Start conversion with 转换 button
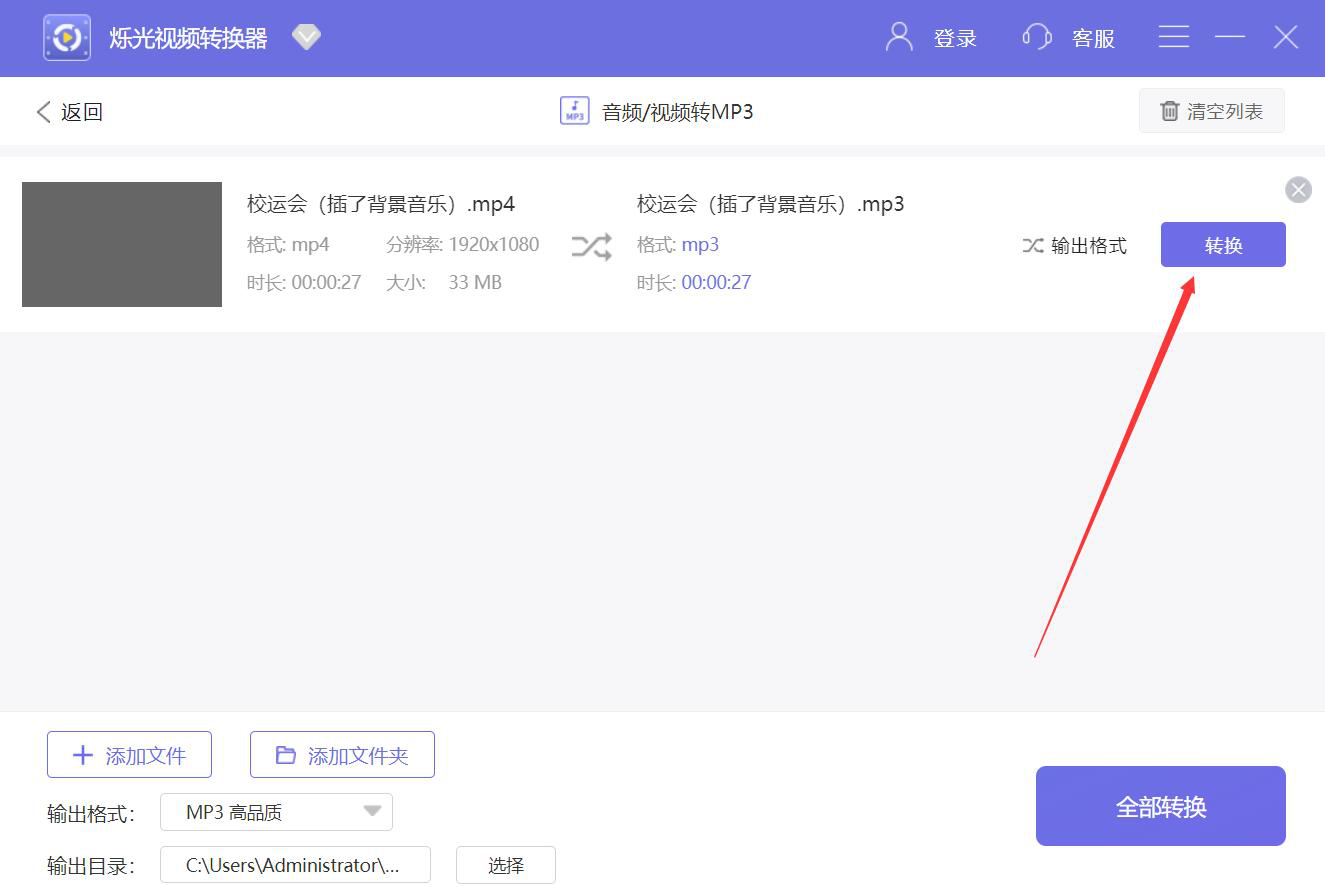1325x887 pixels. coord(1223,245)
